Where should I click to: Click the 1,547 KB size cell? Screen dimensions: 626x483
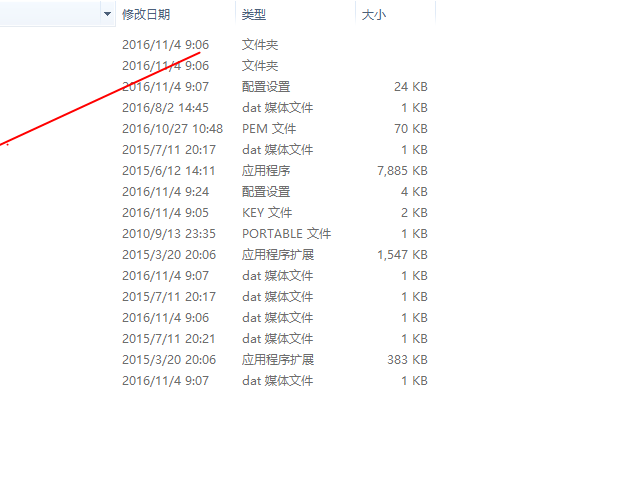point(402,254)
